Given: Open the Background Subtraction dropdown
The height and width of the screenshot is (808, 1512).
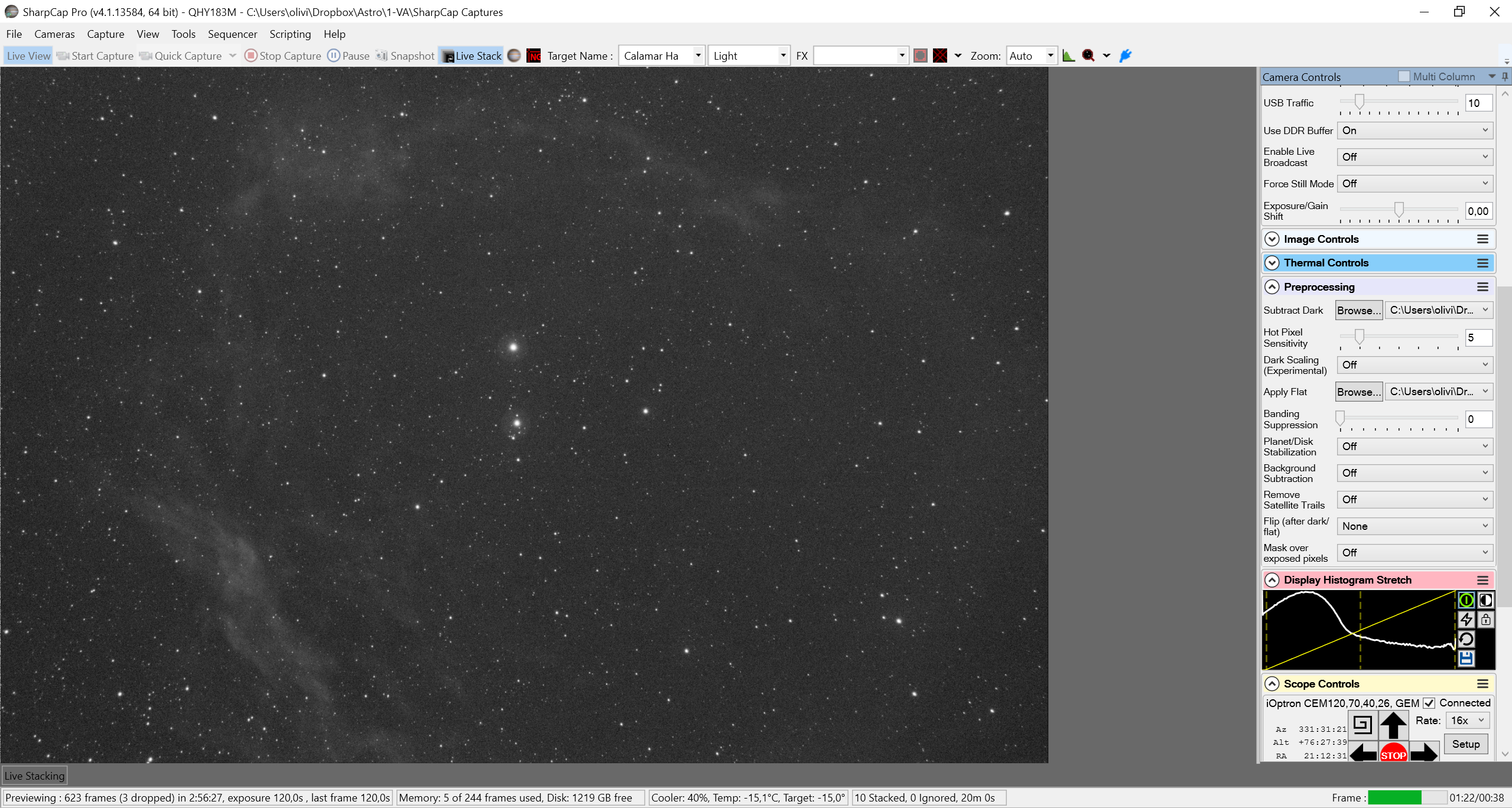Looking at the screenshot, I should pos(1415,473).
